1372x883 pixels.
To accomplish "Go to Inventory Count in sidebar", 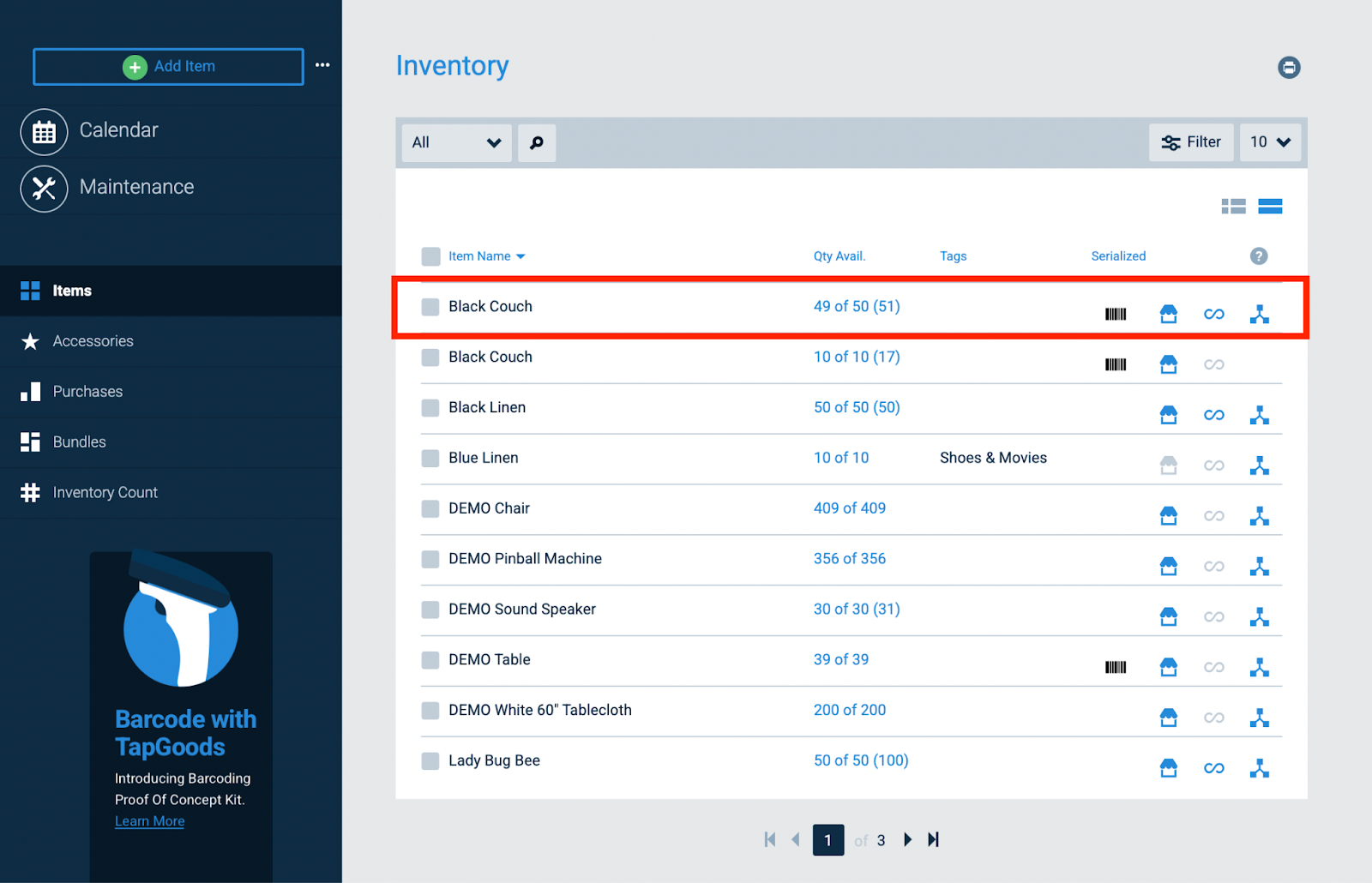I will tap(105, 492).
